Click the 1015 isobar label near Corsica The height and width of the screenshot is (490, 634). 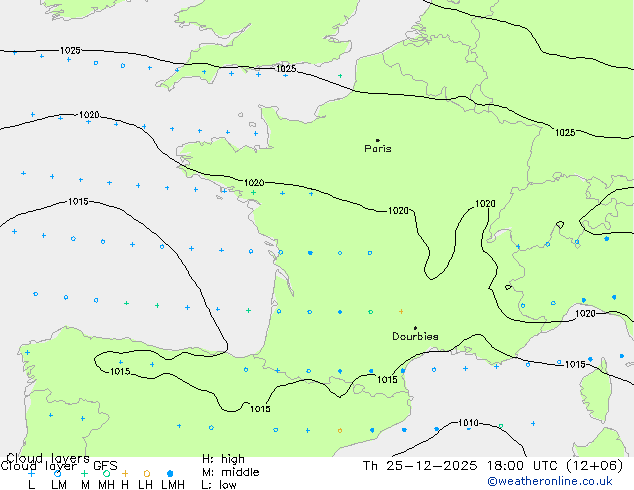pos(575,364)
